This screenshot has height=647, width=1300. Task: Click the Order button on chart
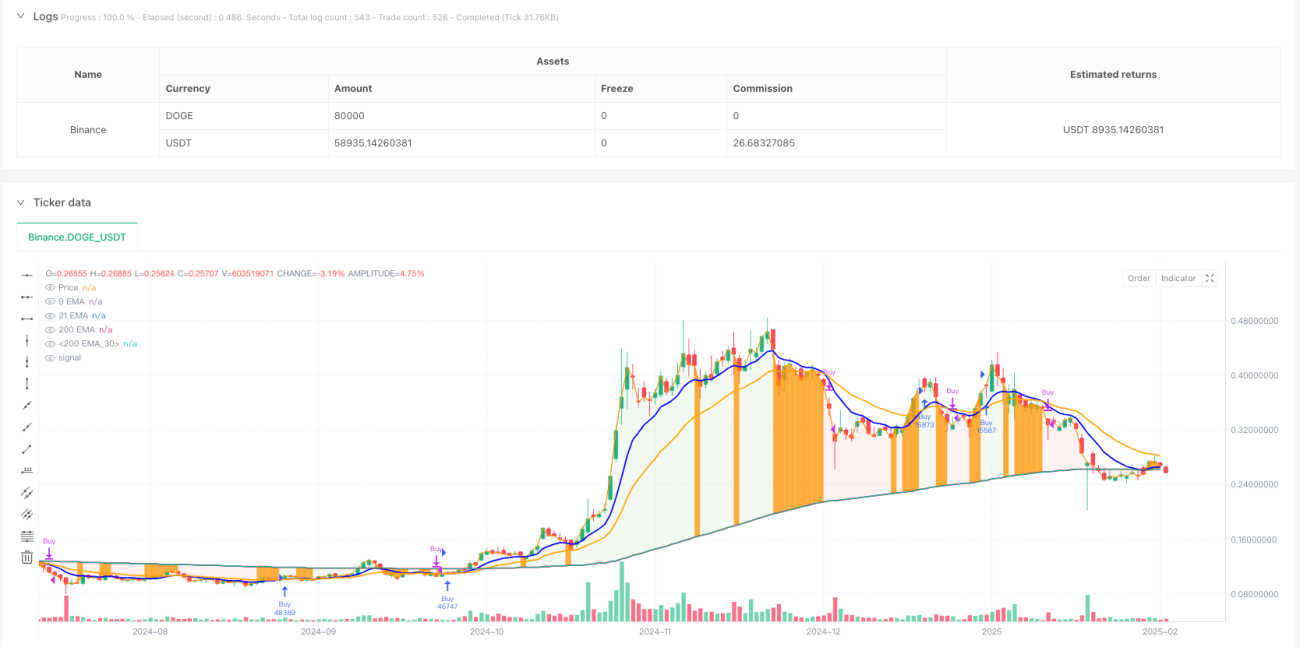pos(1139,278)
